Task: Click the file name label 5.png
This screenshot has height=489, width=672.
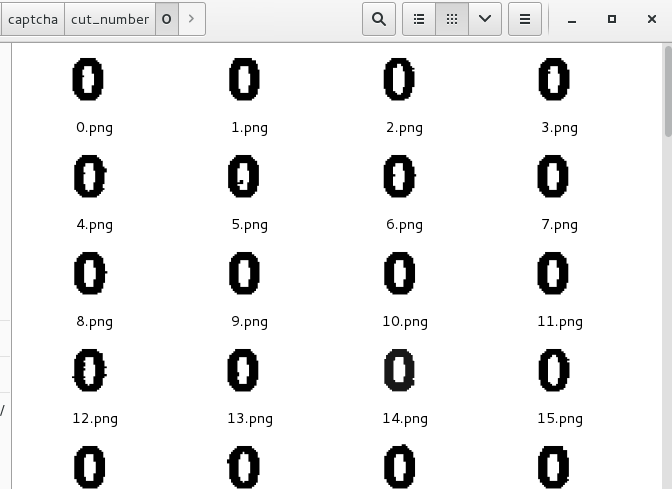Action: click(x=249, y=225)
